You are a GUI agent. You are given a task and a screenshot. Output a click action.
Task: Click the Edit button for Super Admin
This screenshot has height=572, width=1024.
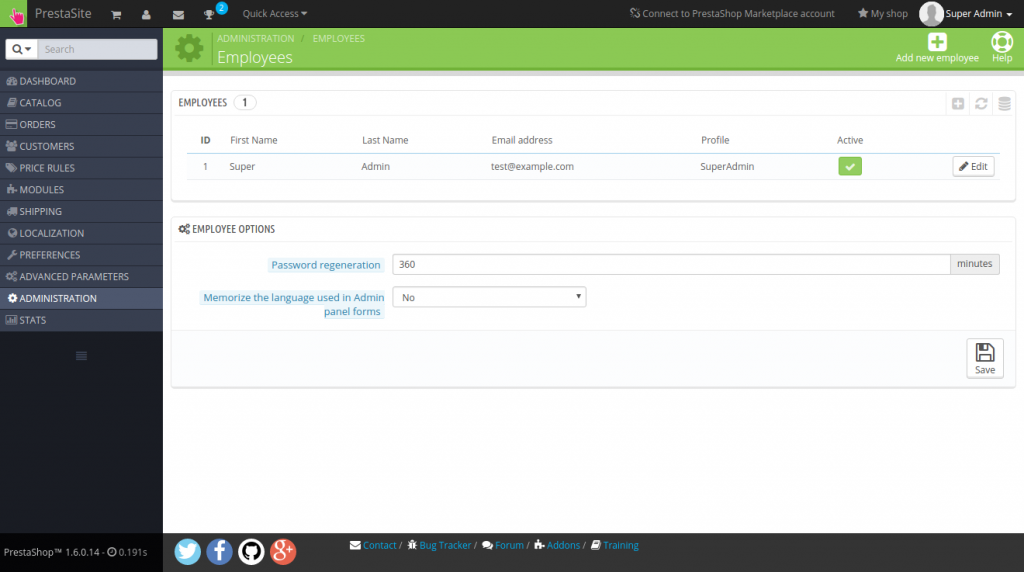973,167
